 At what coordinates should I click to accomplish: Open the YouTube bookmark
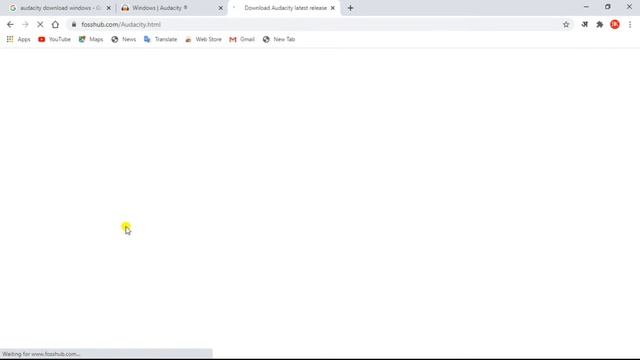[x=54, y=39]
